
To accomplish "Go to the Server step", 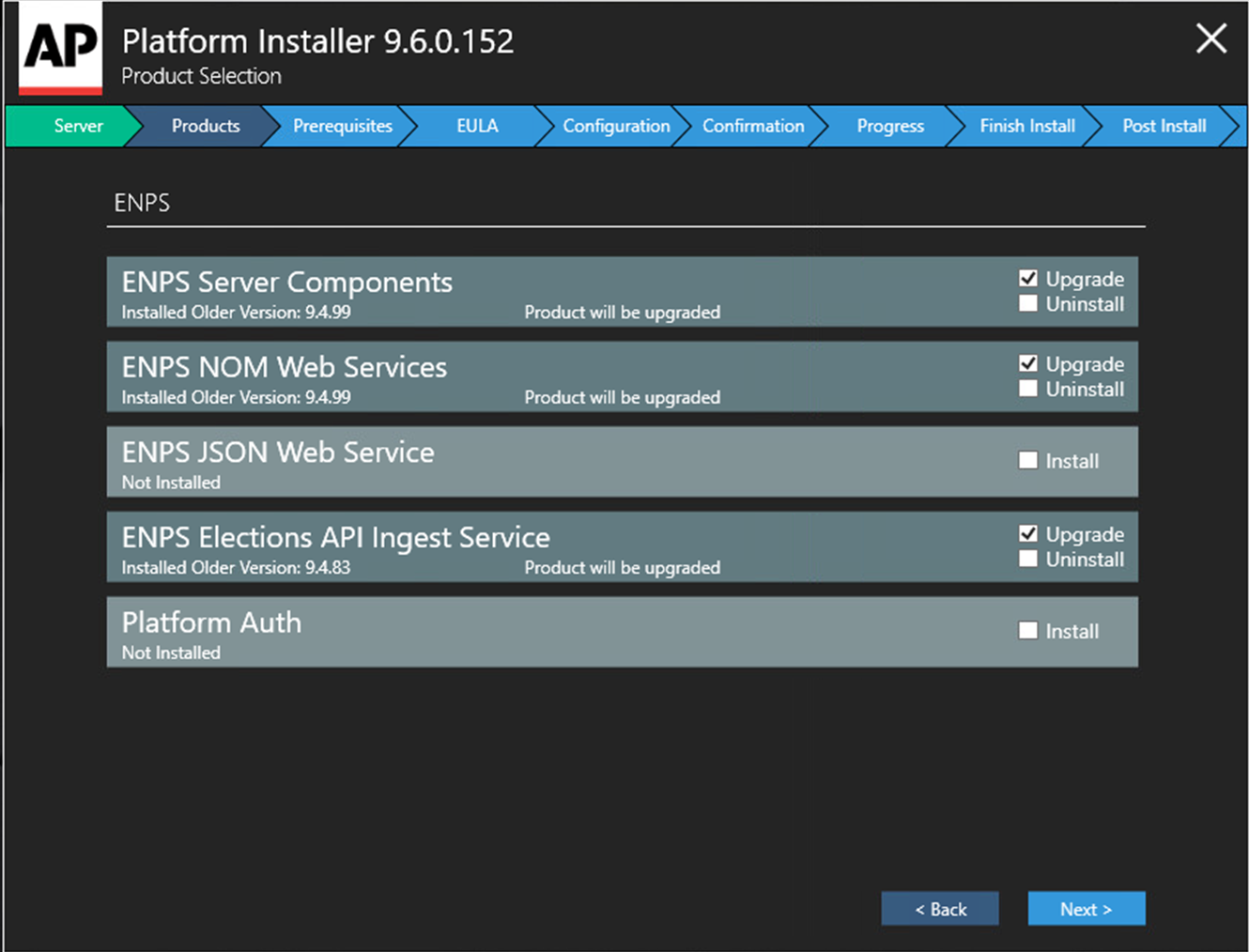I will 73,126.
